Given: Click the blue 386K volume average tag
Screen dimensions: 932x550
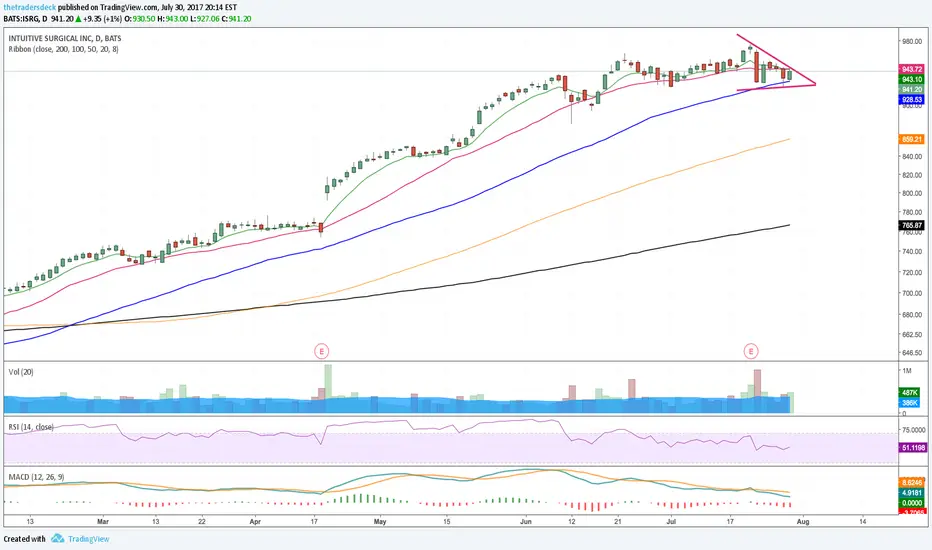Looking at the screenshot, I should click(x=910, y=403).
